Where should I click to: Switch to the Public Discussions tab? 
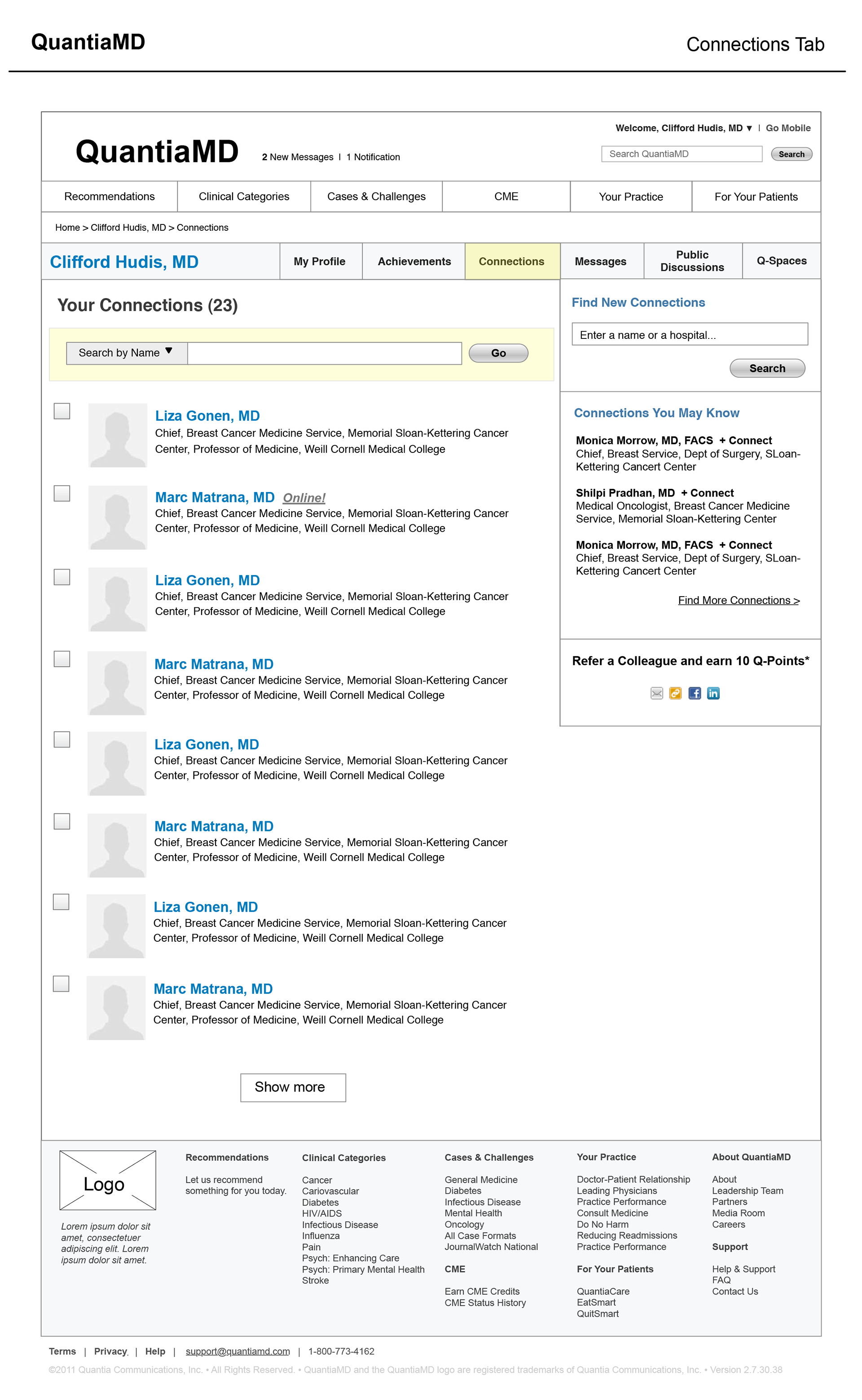click(x=693, y=261)
